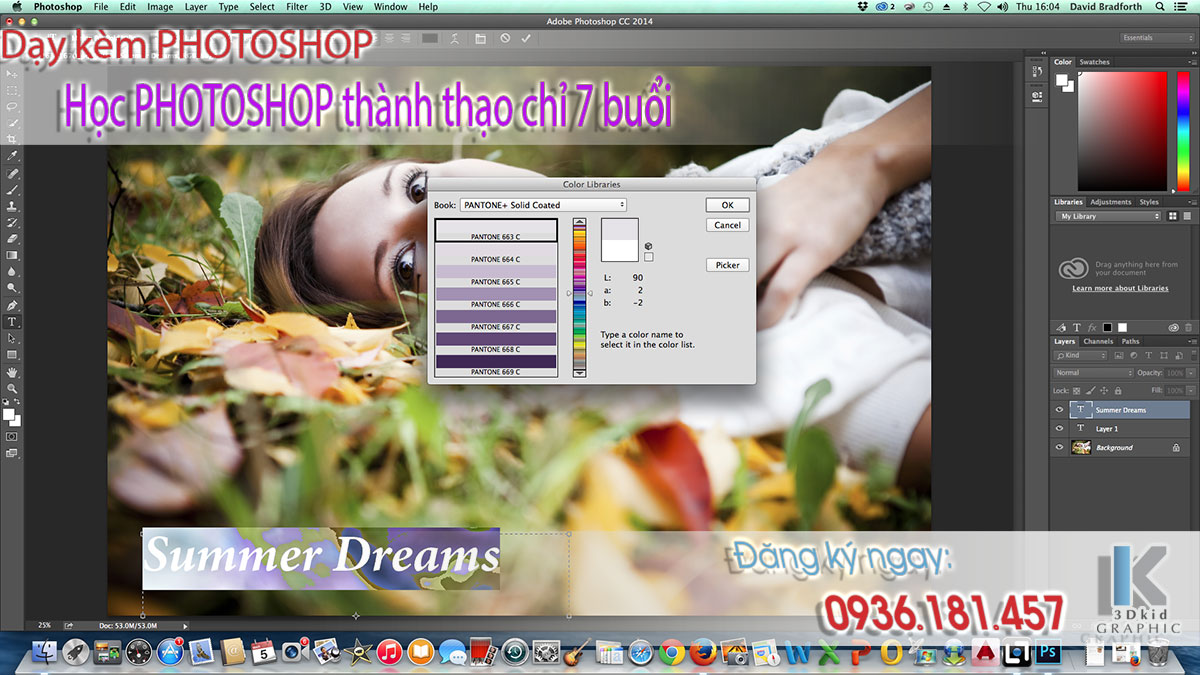Select the Pen tool

pyautogui.click(x=12, y=305)
